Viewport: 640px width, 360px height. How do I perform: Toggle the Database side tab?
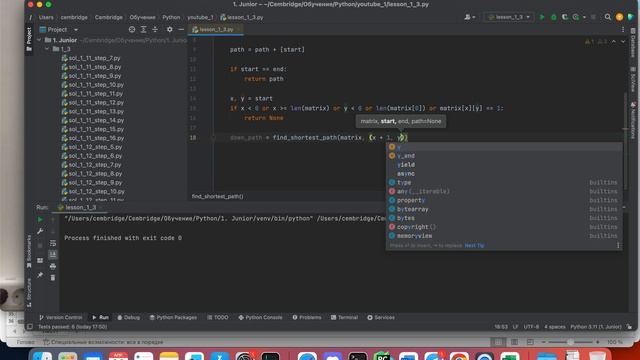(633, 43)
